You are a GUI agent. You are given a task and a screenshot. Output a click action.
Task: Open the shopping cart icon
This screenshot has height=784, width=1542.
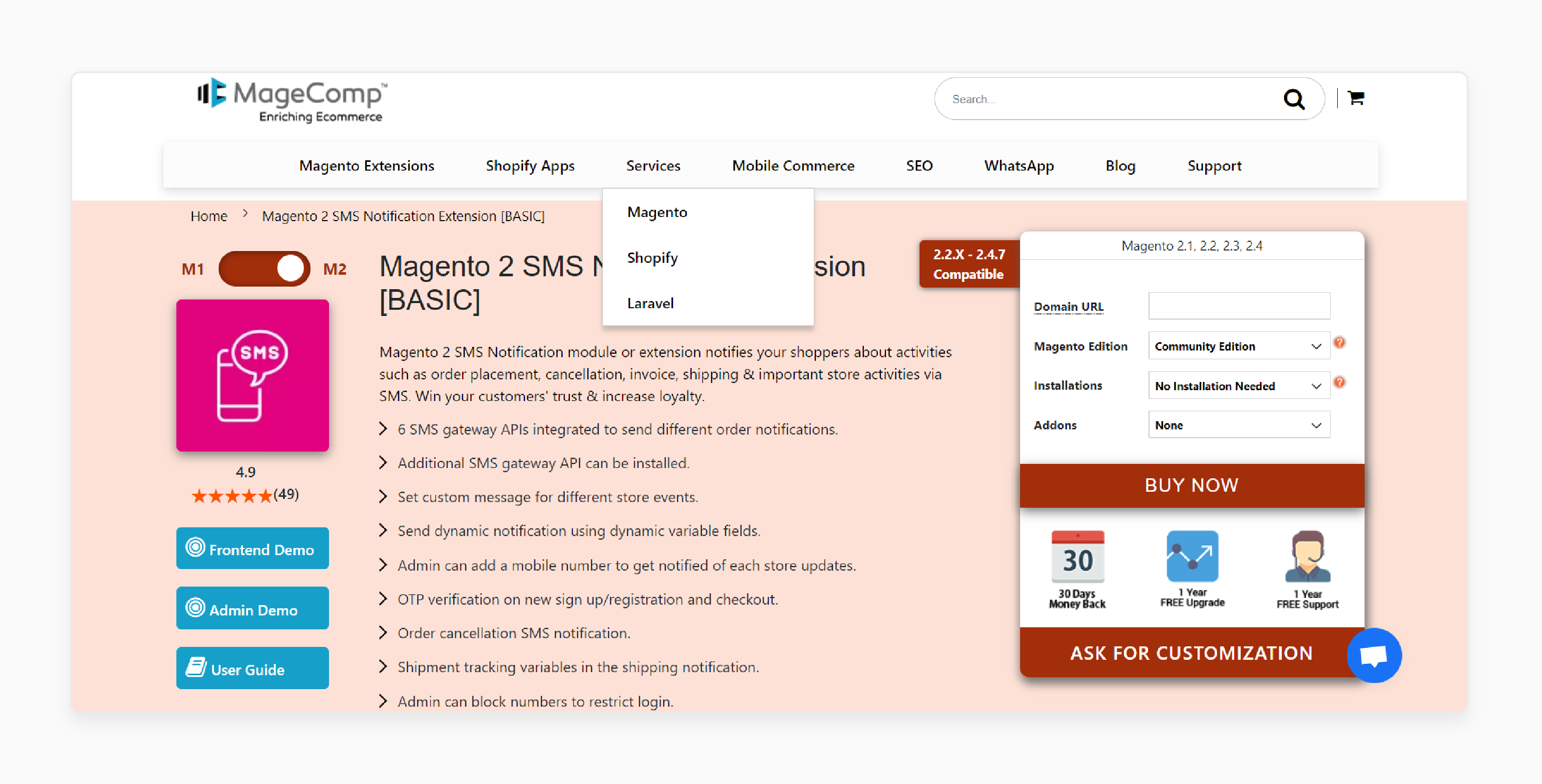click(1356, 97)
